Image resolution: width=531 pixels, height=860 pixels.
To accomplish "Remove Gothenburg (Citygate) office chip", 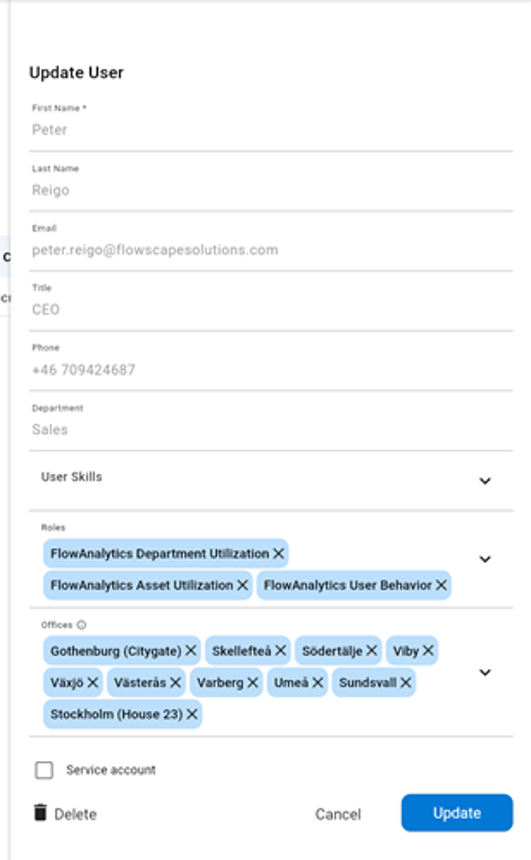I will [191, 650].
